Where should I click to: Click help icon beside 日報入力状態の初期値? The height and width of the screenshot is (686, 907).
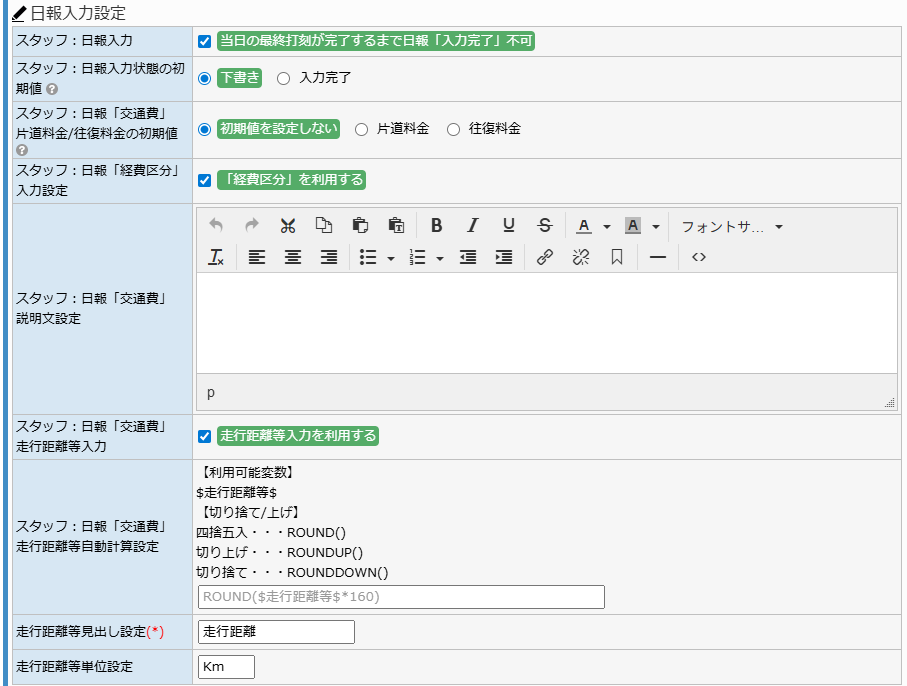(52, 89)
